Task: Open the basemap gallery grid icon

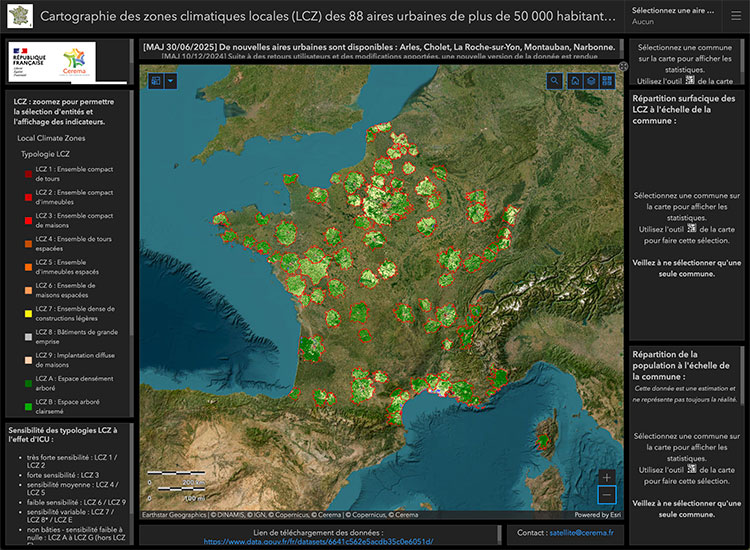Action: click(607, 81)
